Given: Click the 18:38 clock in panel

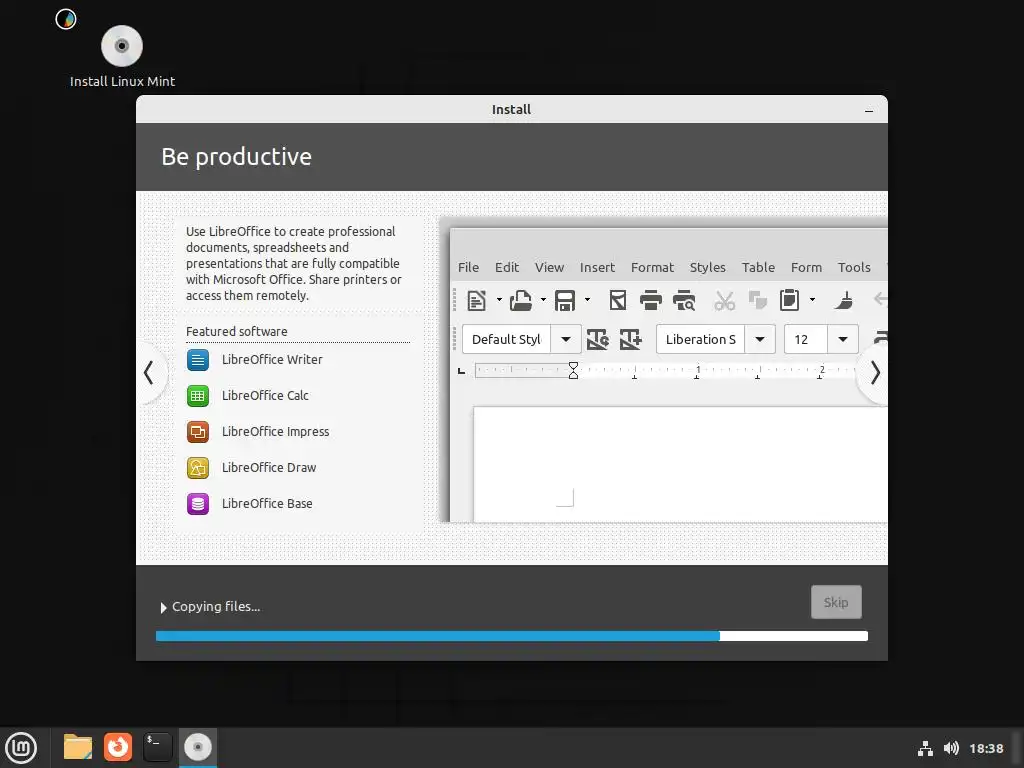Looking at the screenshot, I should 986,748.
